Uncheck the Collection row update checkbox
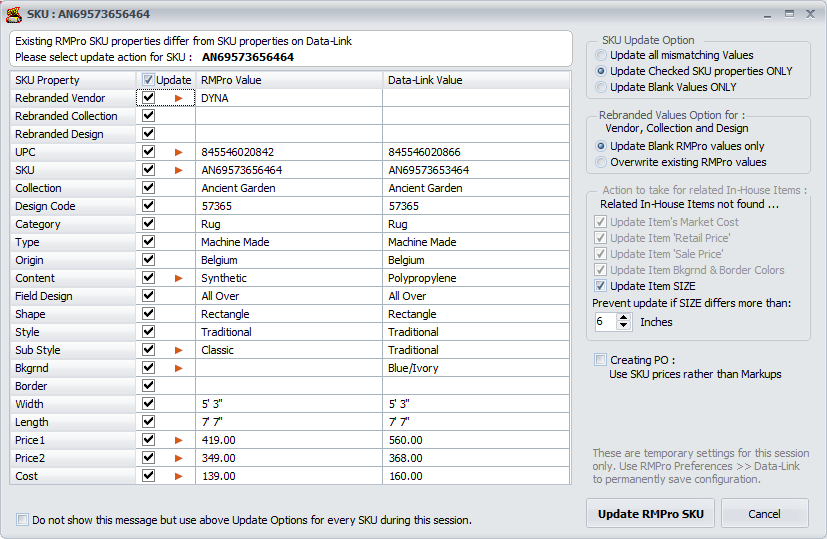 click(x=148, y=188)
